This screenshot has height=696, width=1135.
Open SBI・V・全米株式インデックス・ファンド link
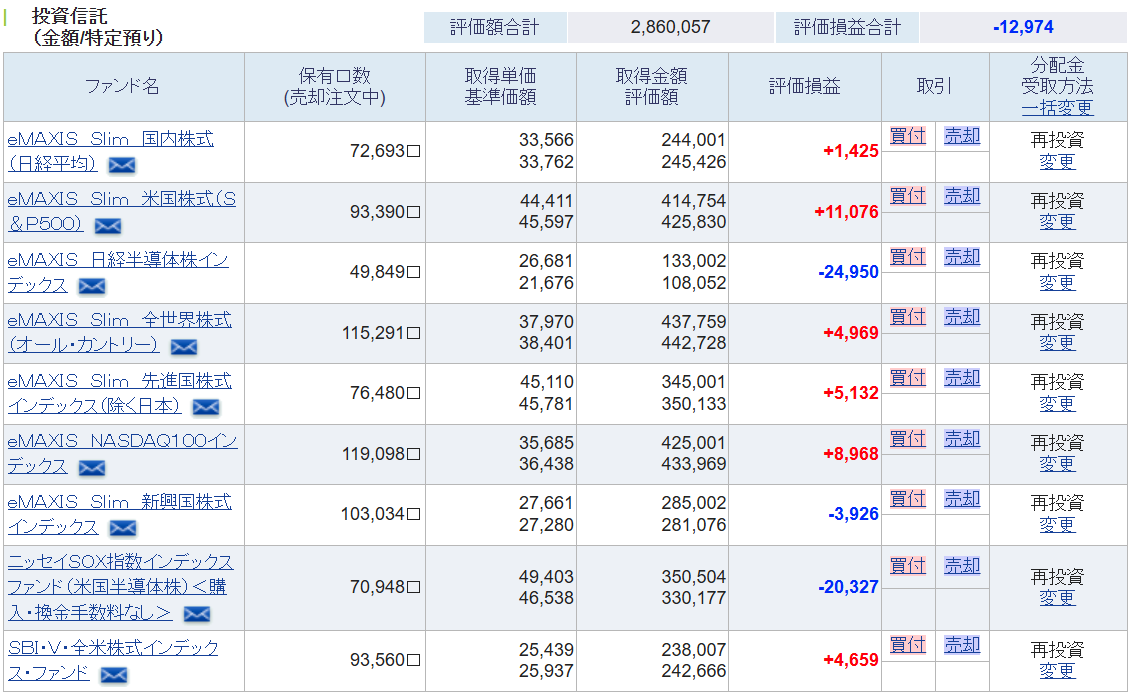113,660
